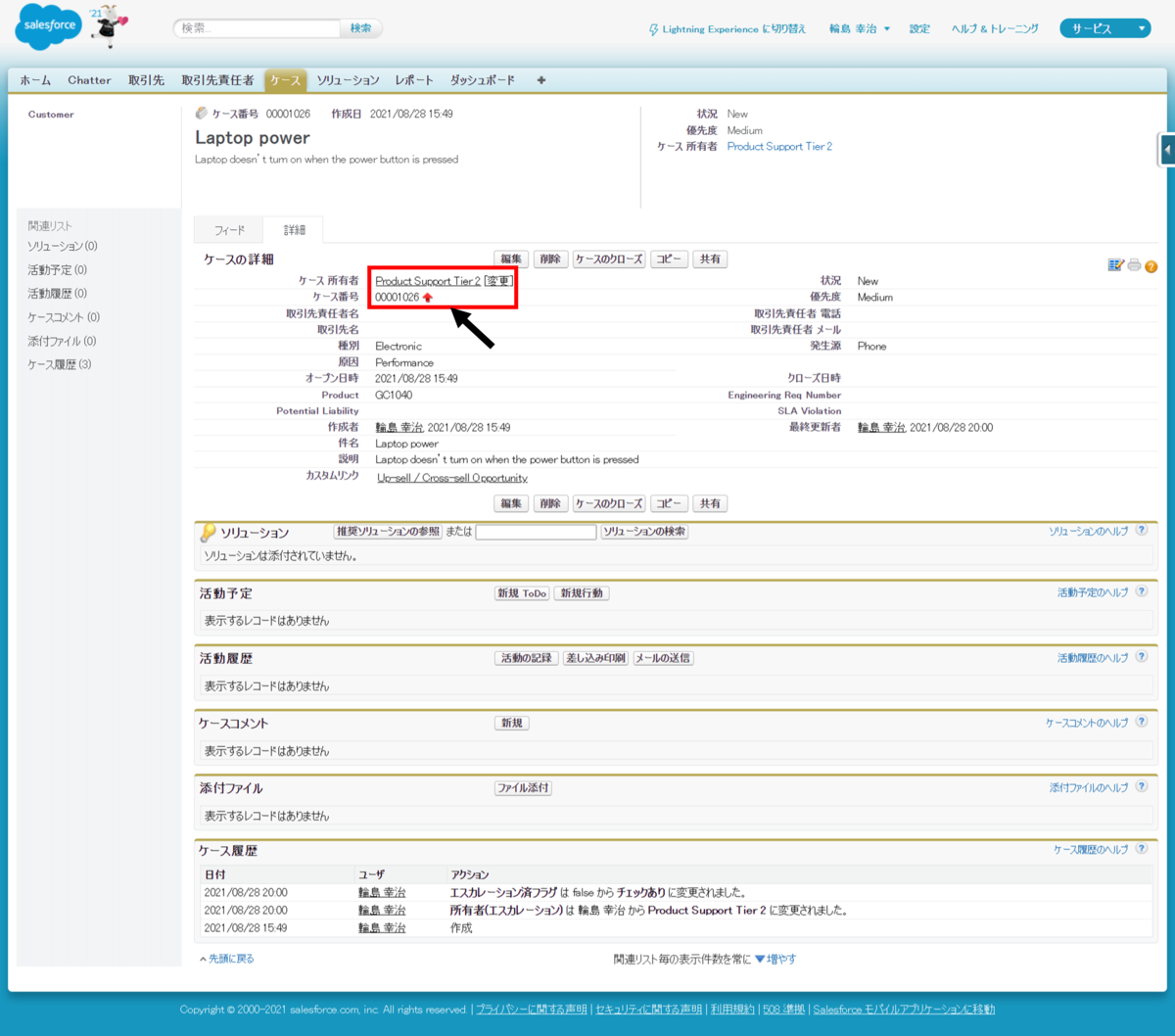Click the help icon beside ケース履歴のヘルプ
The width and height of the screenshot is (1175, 1036).
click(1142, 850)
